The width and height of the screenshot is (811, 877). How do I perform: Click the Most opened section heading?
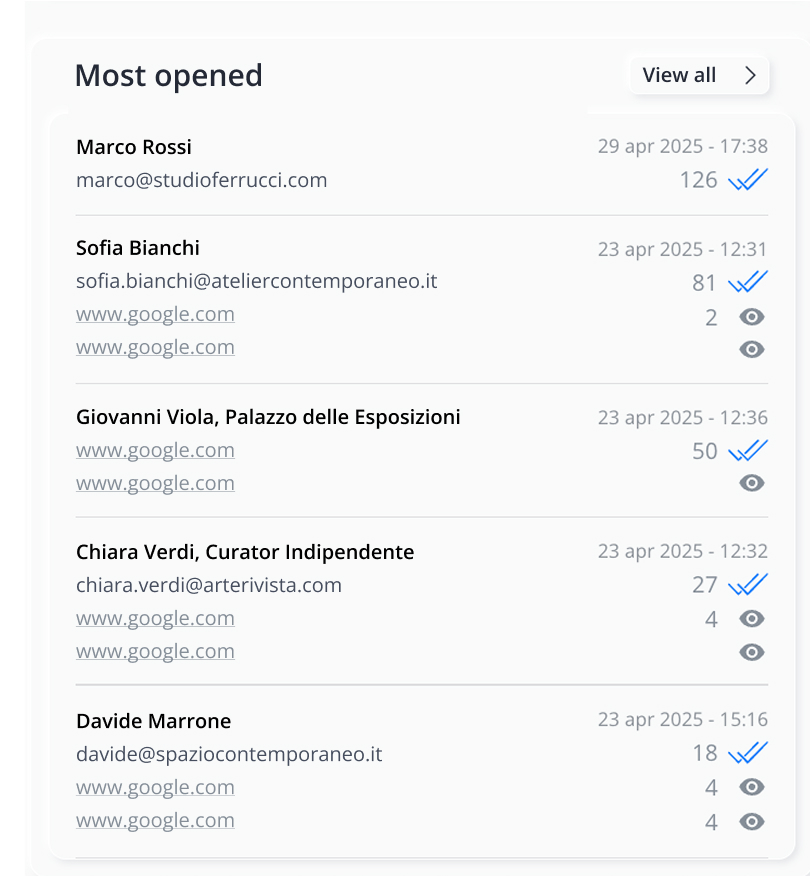tap(168, 75)
